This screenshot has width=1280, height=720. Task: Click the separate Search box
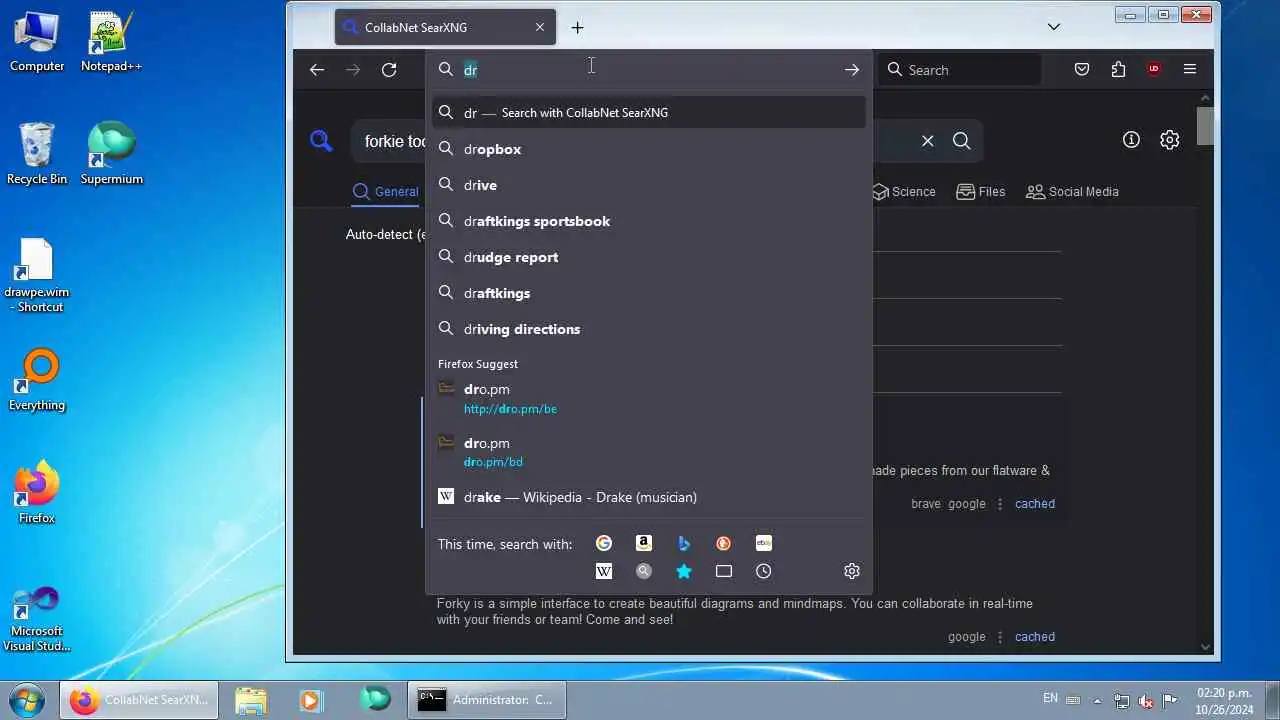click(x=960, y=70)
